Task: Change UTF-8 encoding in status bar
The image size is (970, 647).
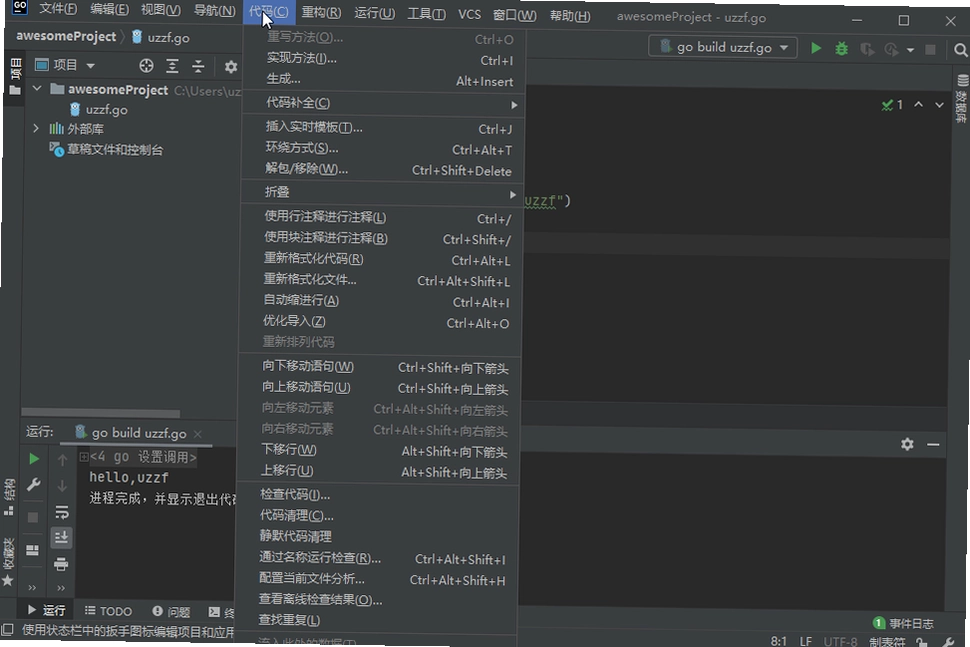Action: pos(840,642)
